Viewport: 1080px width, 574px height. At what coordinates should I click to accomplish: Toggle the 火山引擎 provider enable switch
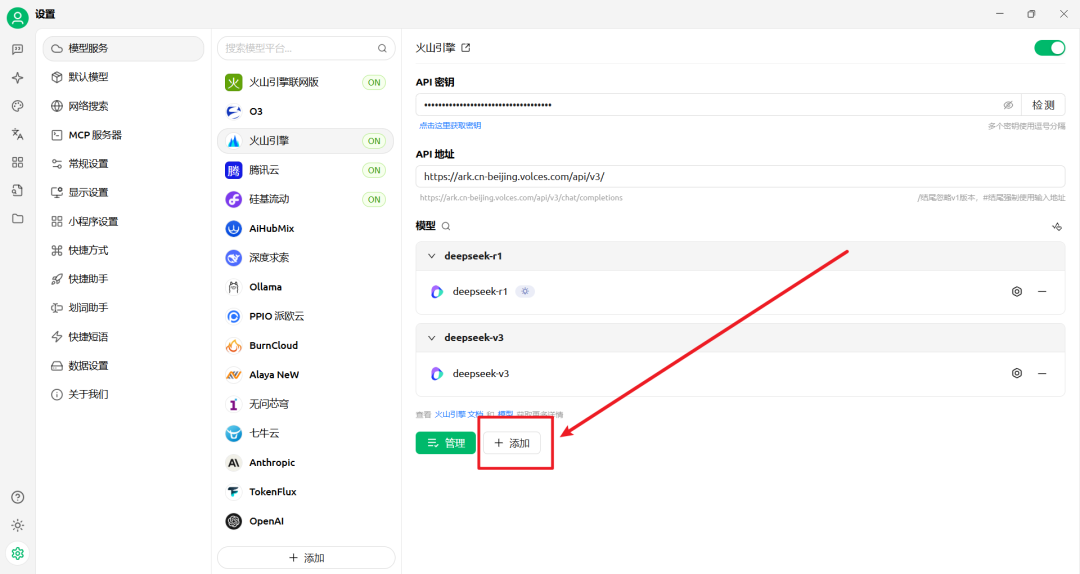tap(1050, 48)
